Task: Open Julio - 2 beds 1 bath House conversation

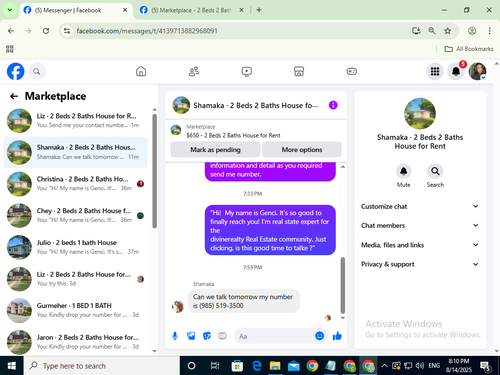Action: [x=75, y=247]
